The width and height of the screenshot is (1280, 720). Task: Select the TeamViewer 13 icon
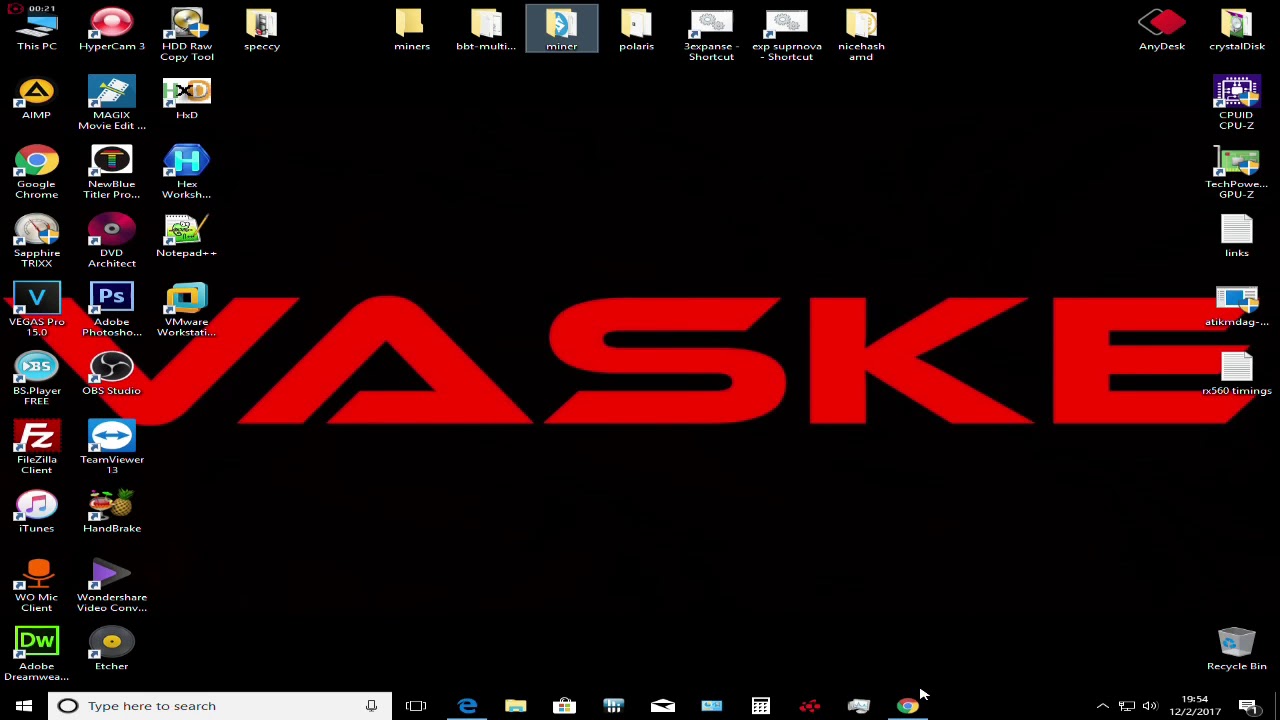(x=111, y=449)
